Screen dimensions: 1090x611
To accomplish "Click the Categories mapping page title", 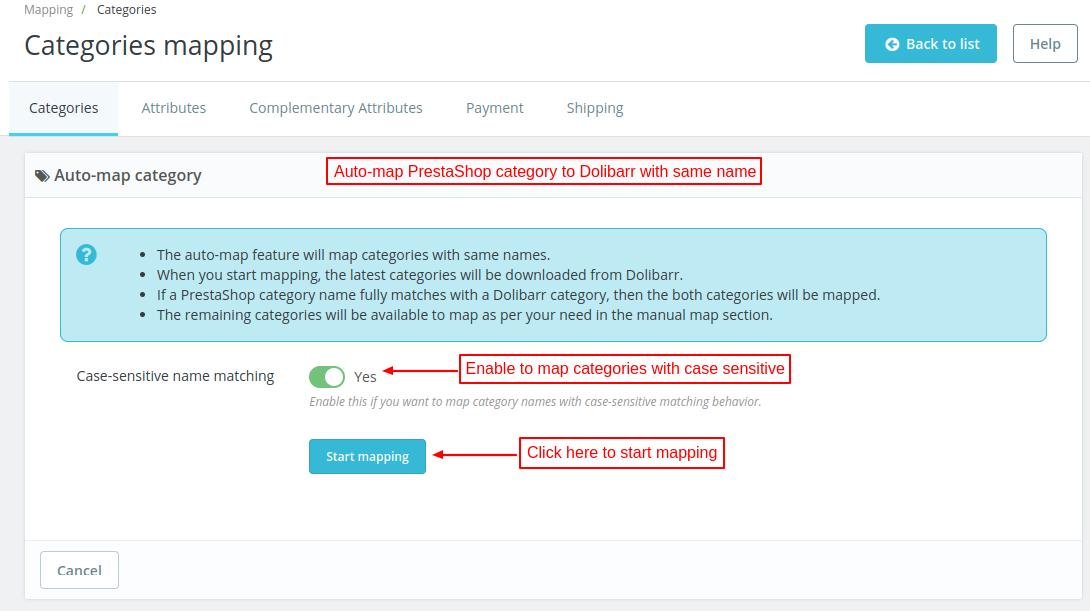I will coord(148,46).
